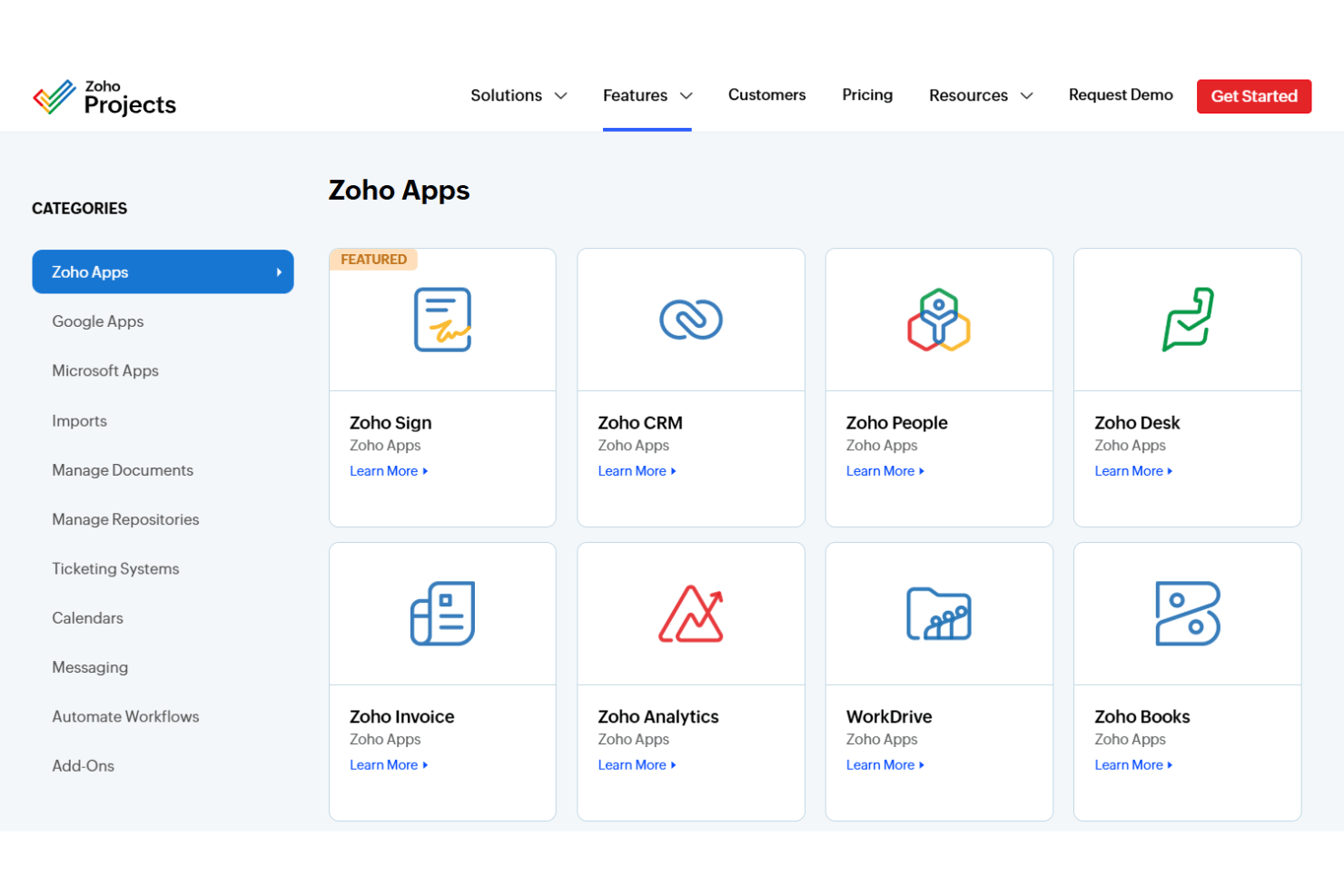Select the Manage Documents category
1344x896 pixels.
pyautogui.click(x=123, y=470)
